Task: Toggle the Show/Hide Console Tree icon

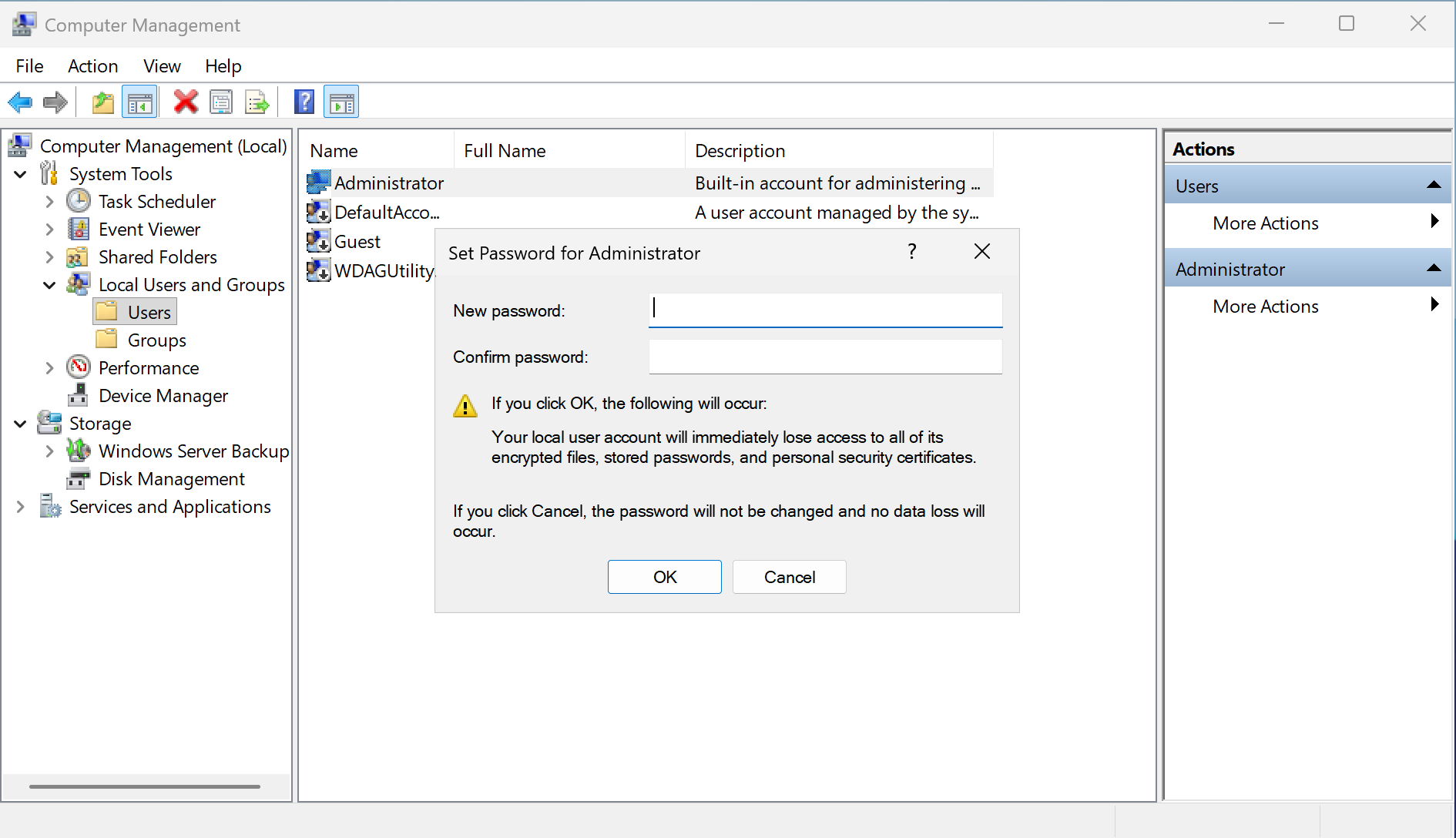Action: click(x=139, y=102)
